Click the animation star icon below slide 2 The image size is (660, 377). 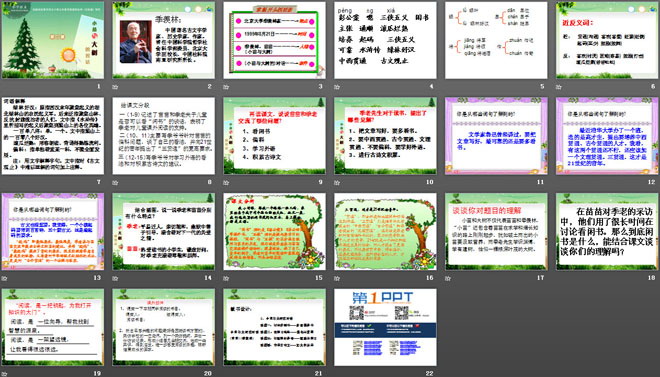[115, 87]
